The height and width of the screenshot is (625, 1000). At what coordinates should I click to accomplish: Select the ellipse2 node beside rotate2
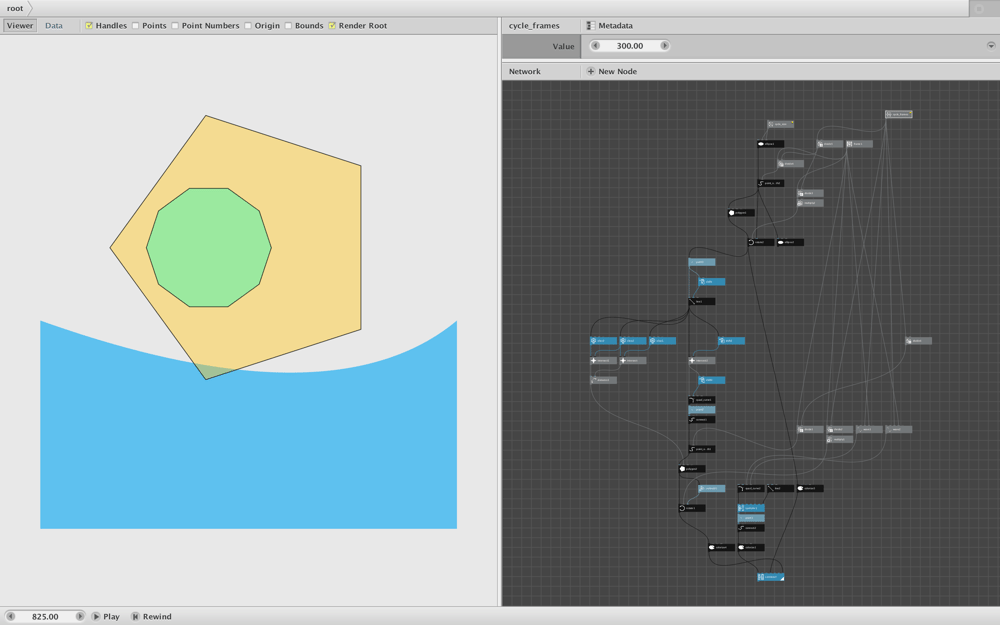(790, 242)
